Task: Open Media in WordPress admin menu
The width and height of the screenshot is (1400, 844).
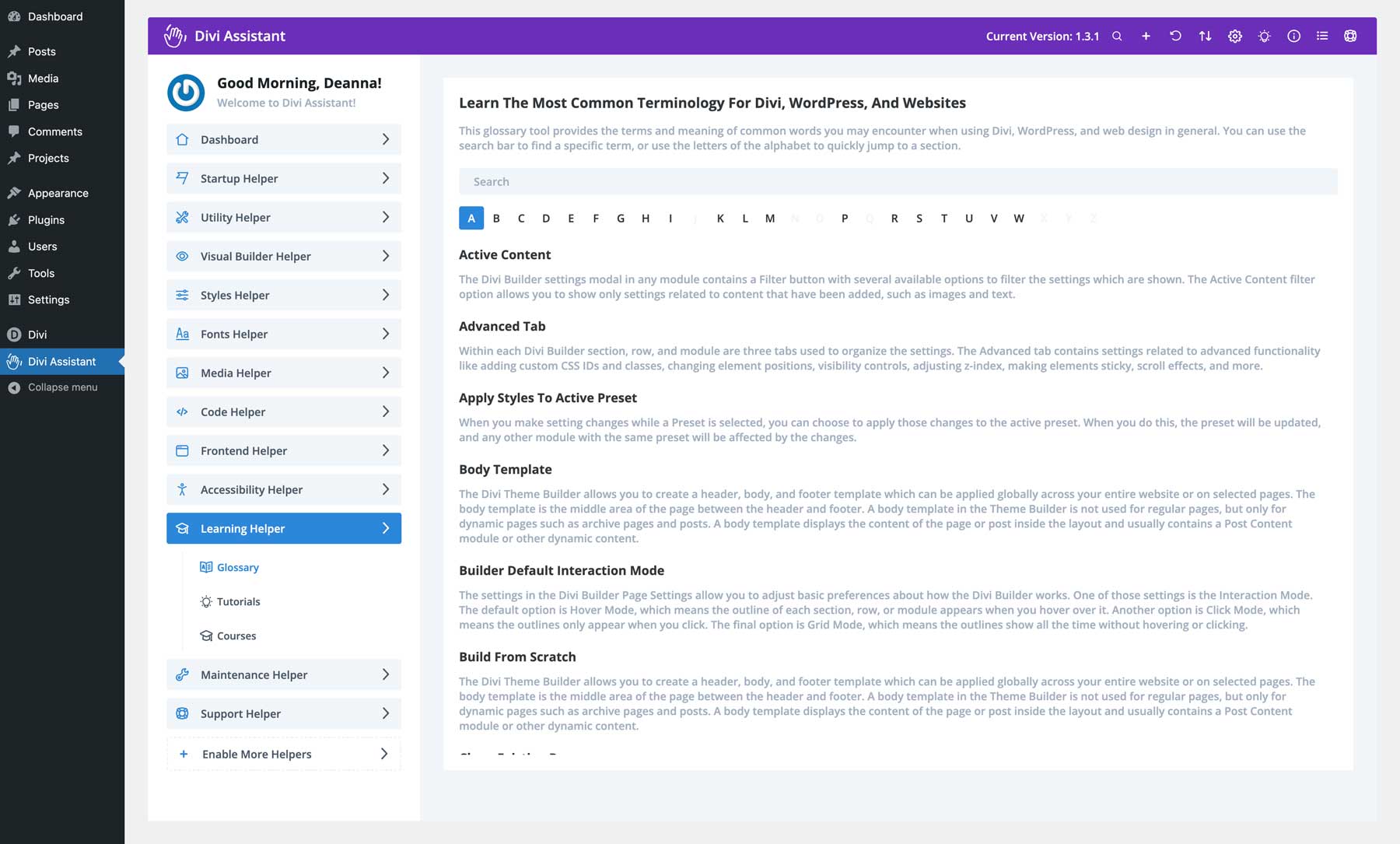Action: (62, 78)
